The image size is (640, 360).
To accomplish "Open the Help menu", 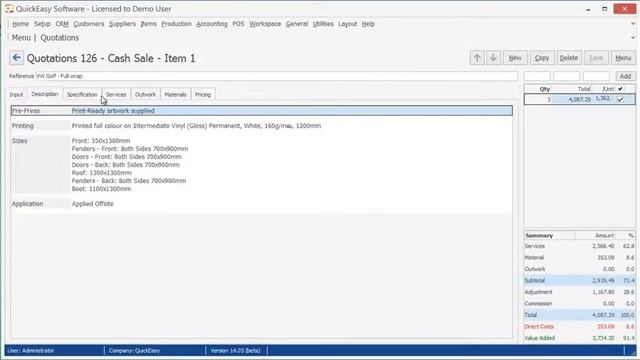I will tap(368, 24).
